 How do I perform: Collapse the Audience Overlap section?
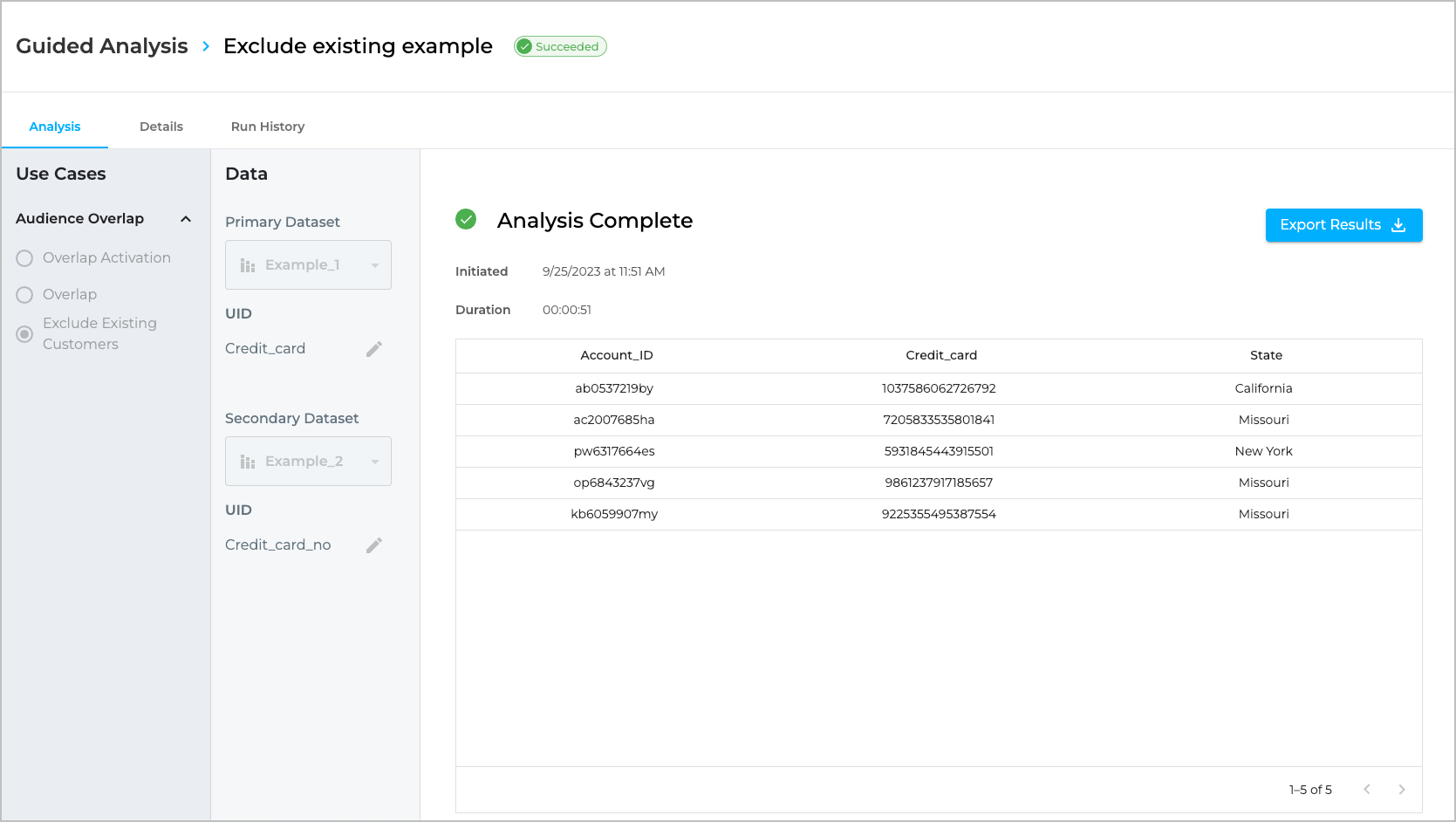[x=186, y=219]
